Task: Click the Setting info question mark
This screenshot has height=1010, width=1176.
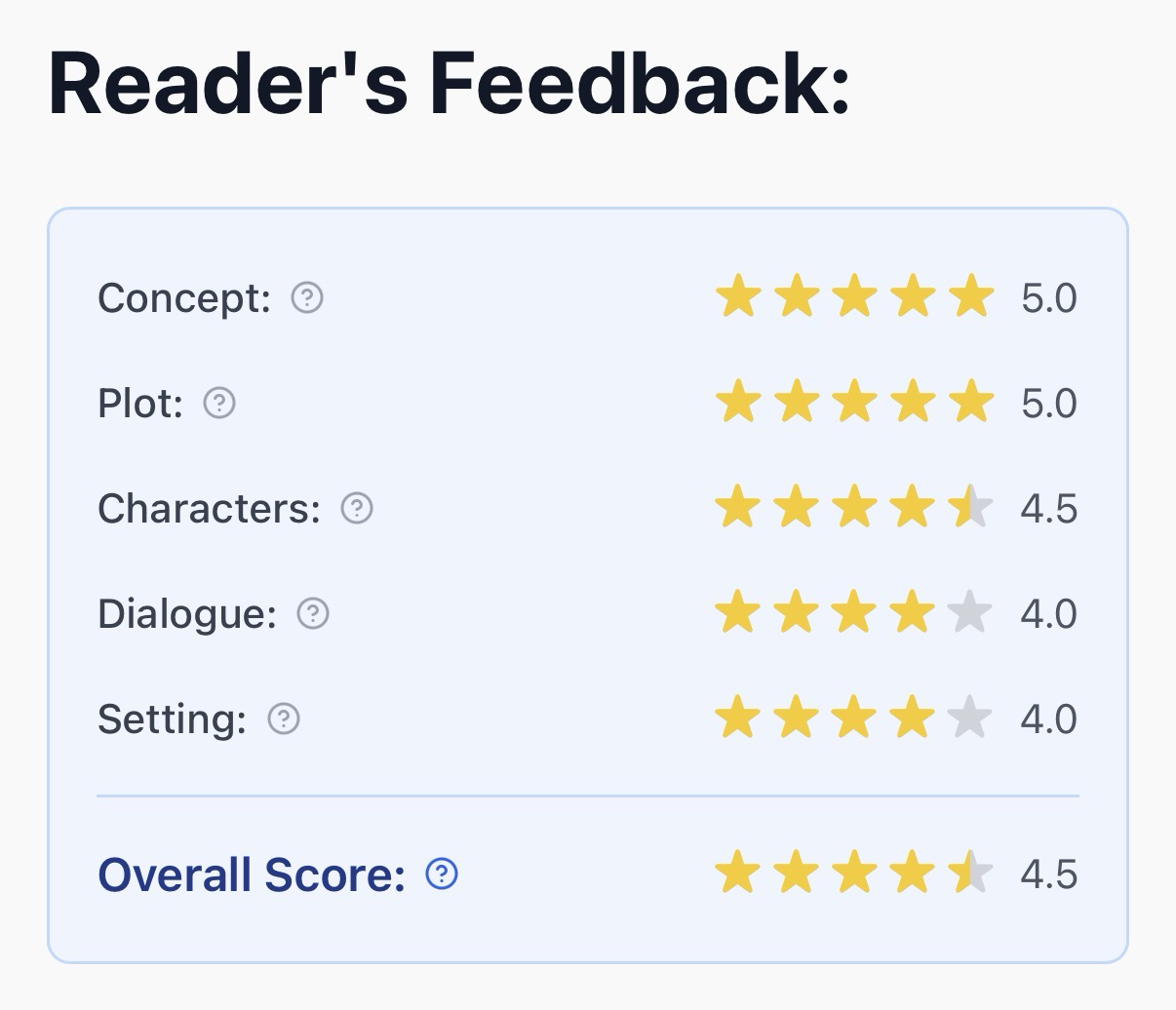Action: tap(284, 719)
